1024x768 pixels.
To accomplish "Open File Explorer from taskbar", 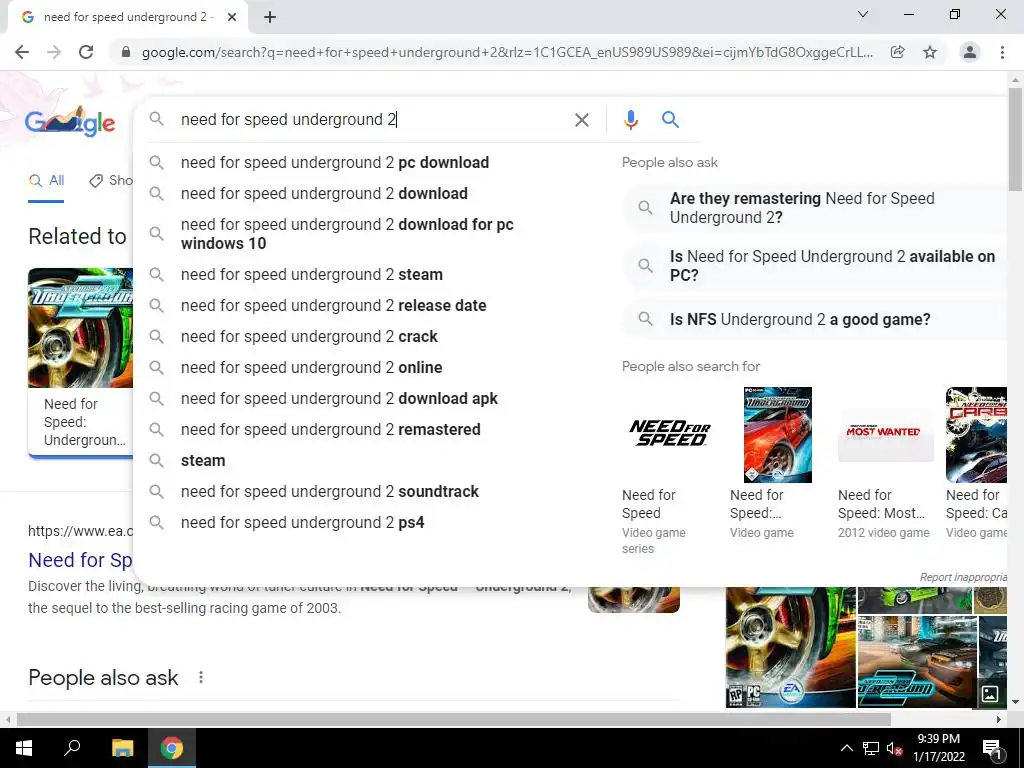I will pos(122,748).
